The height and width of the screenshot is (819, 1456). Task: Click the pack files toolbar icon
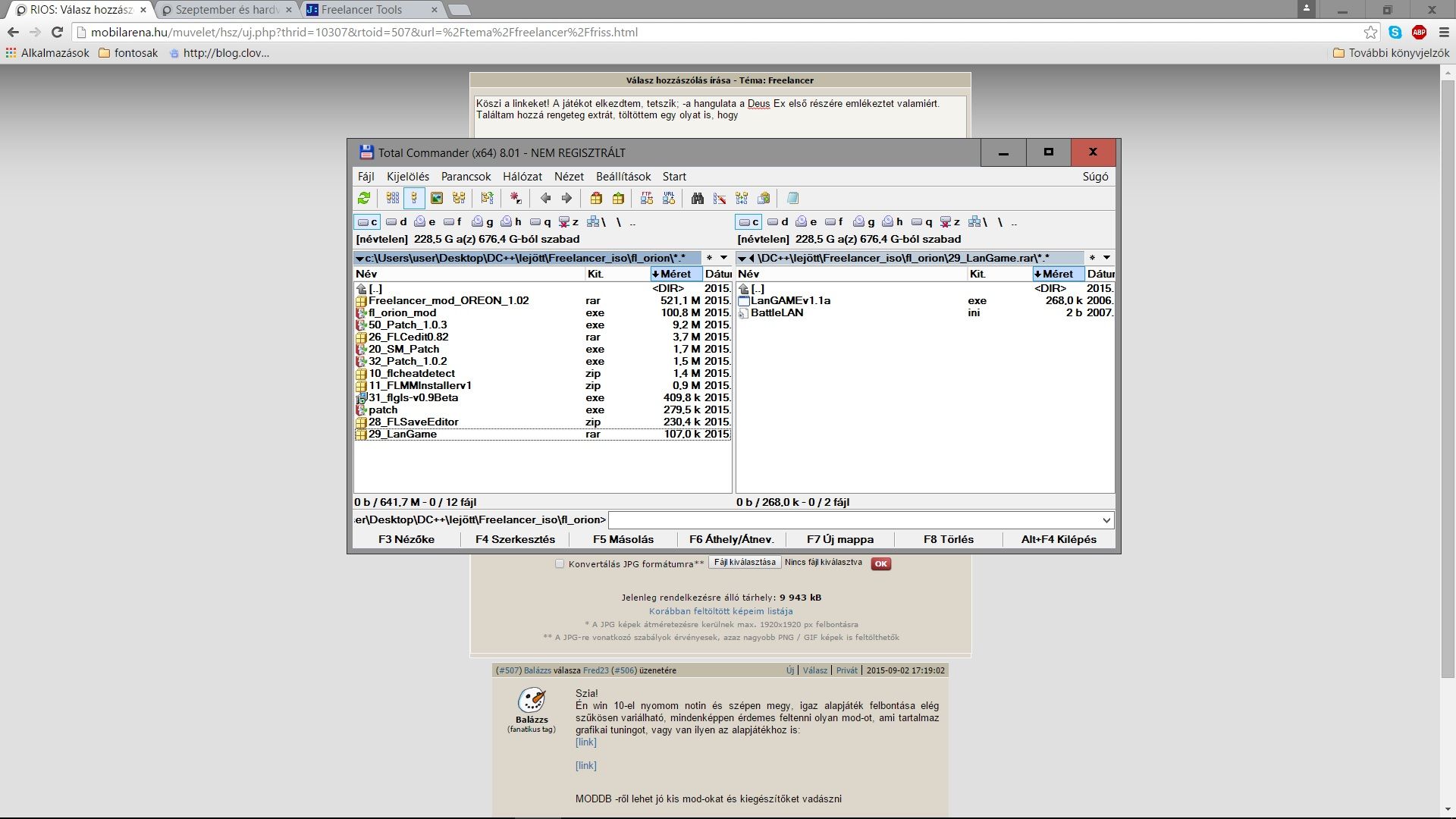pyautogui.click(x=596, y=198)
